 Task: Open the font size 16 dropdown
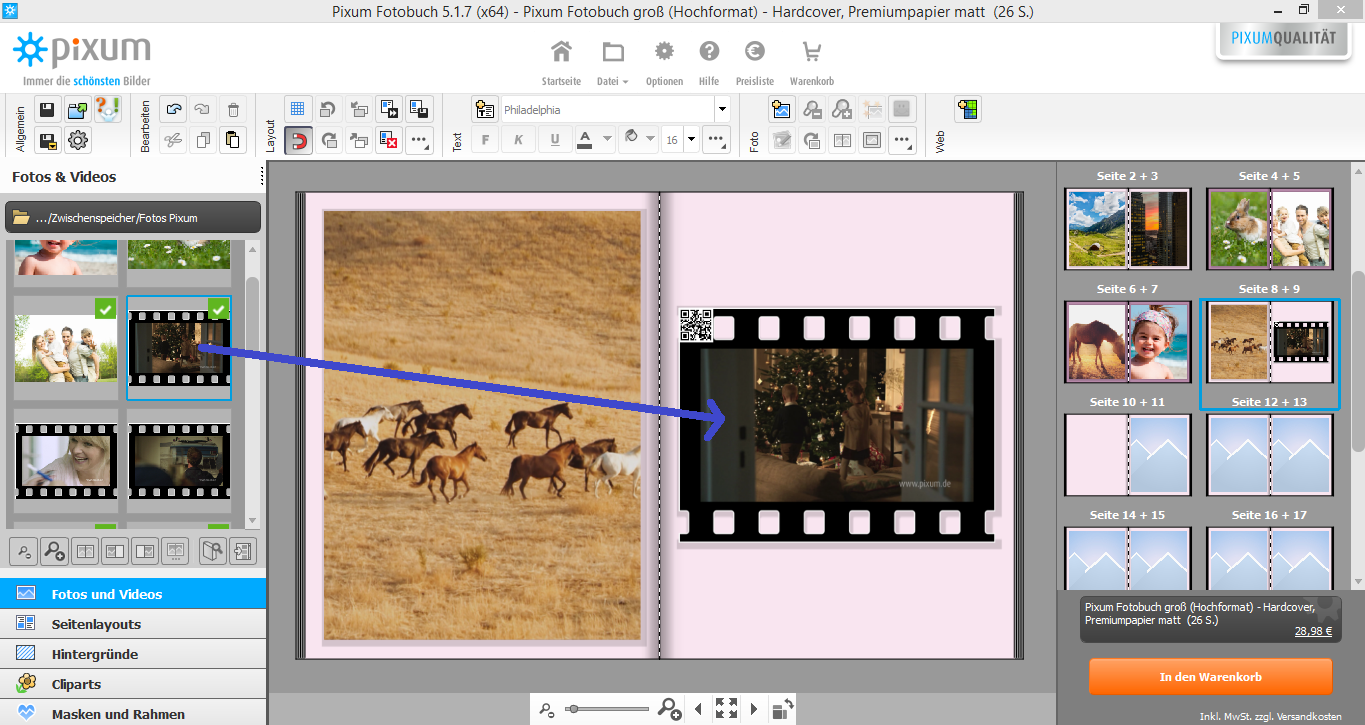tap(690, 139)
